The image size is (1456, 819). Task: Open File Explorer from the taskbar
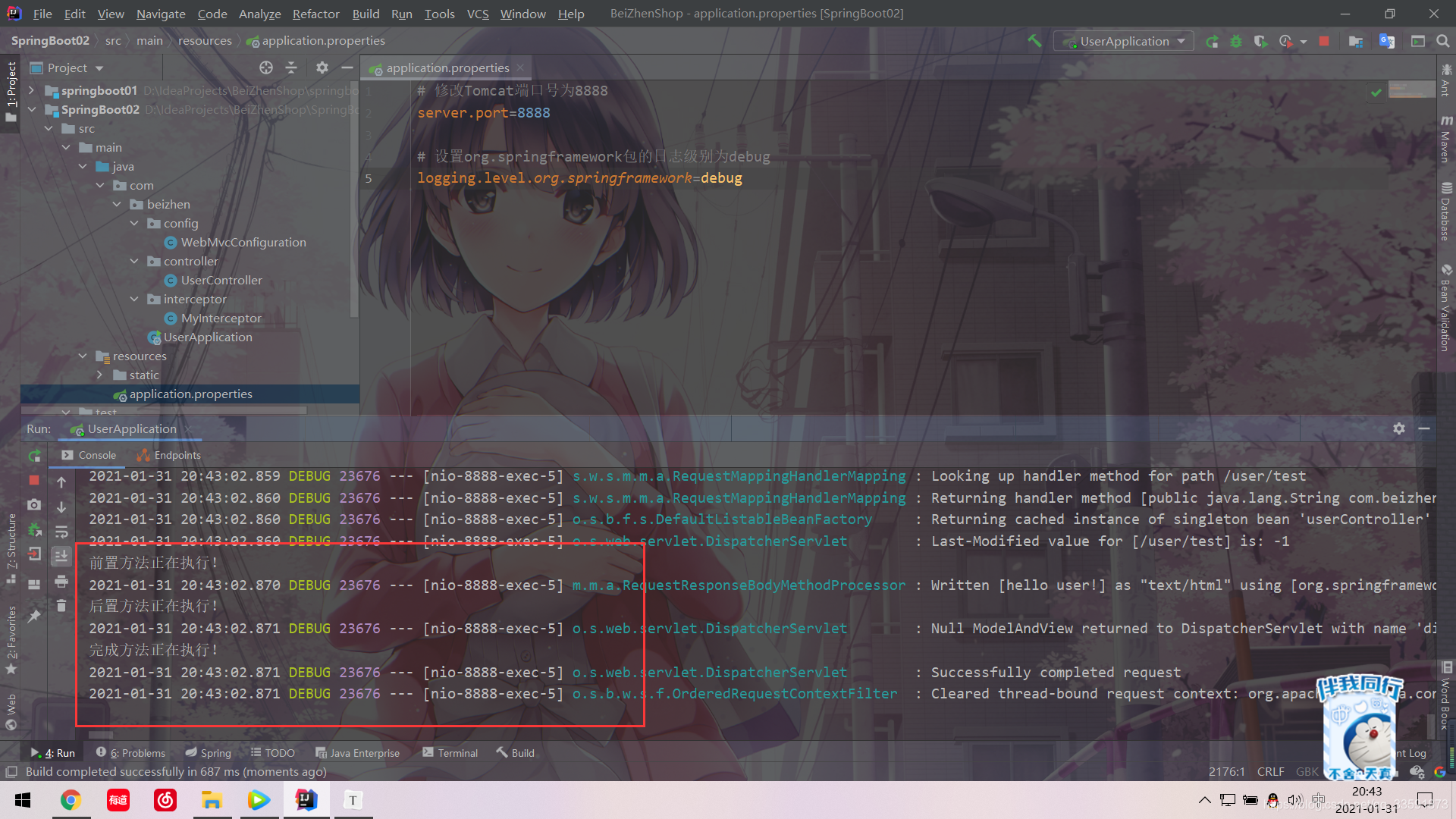pos(212,800)
